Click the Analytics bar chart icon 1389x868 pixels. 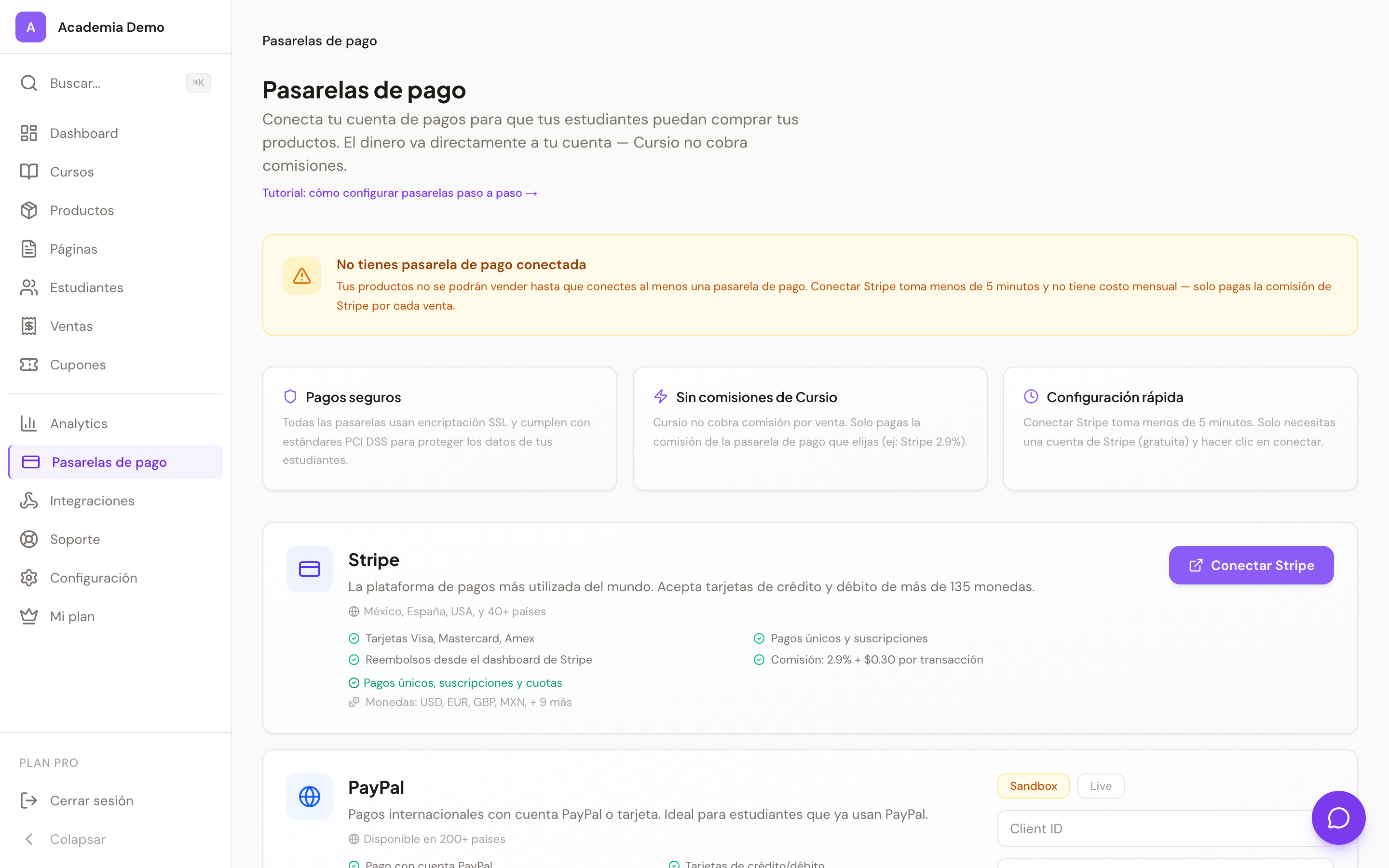tap(29, 423)
